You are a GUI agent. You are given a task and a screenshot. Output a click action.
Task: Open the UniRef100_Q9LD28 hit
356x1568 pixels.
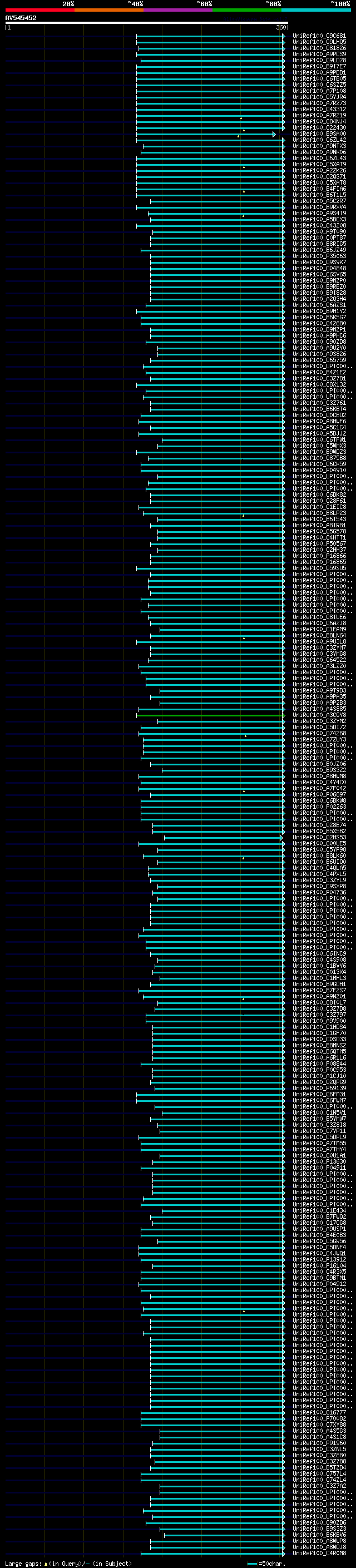coord(319,60)
